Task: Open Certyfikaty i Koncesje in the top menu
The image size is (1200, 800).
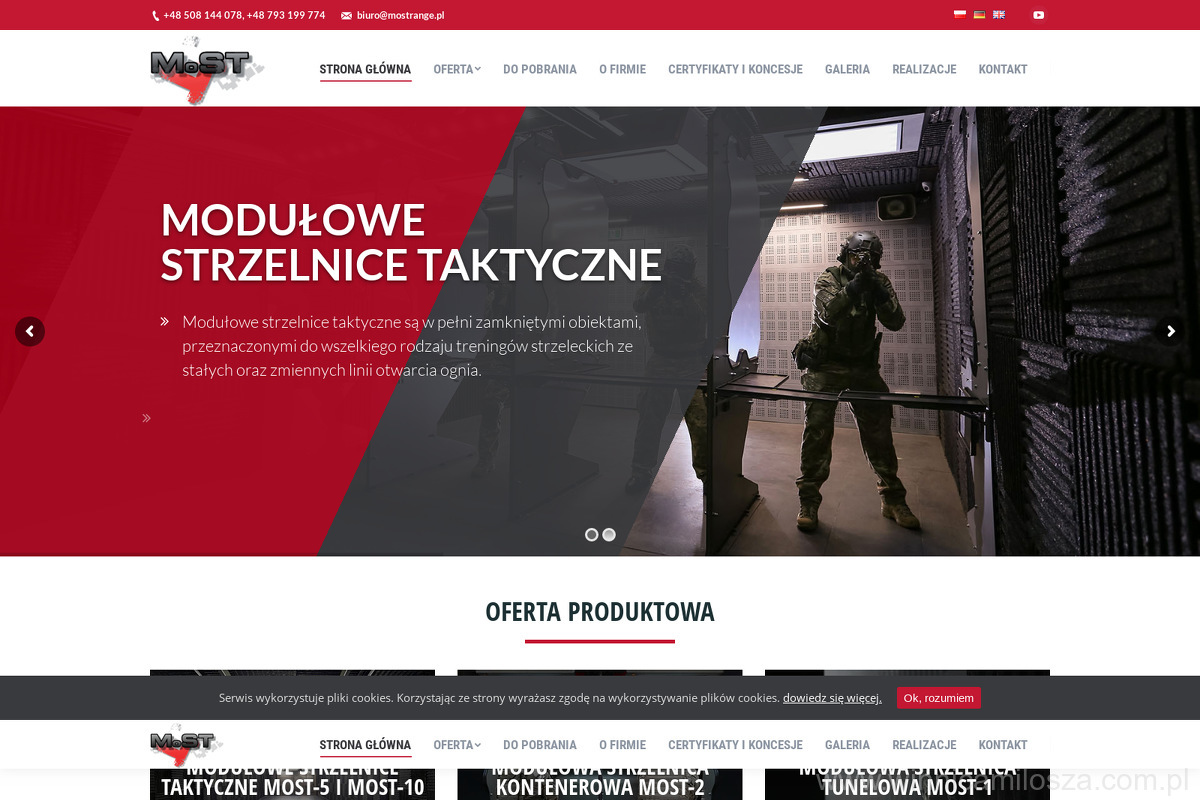Action: pos(735,69)
